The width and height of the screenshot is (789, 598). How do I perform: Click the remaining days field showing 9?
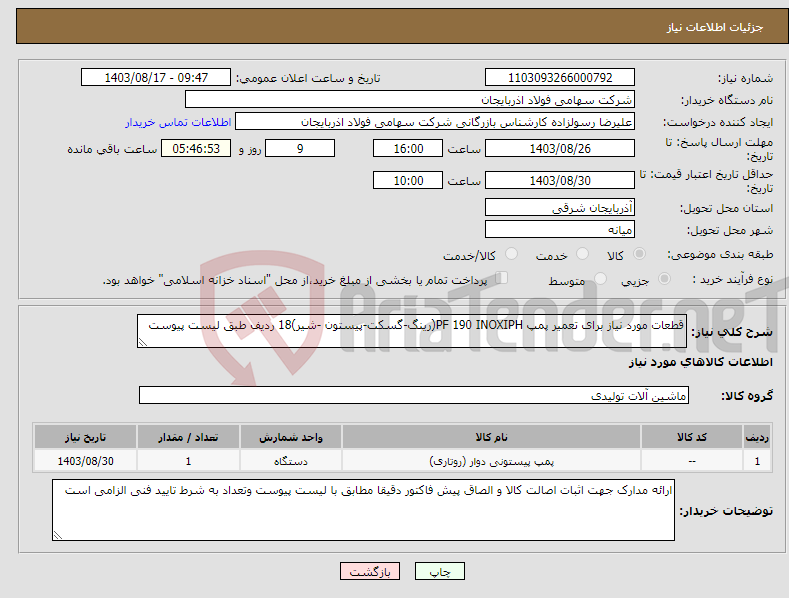coord(300,148)
